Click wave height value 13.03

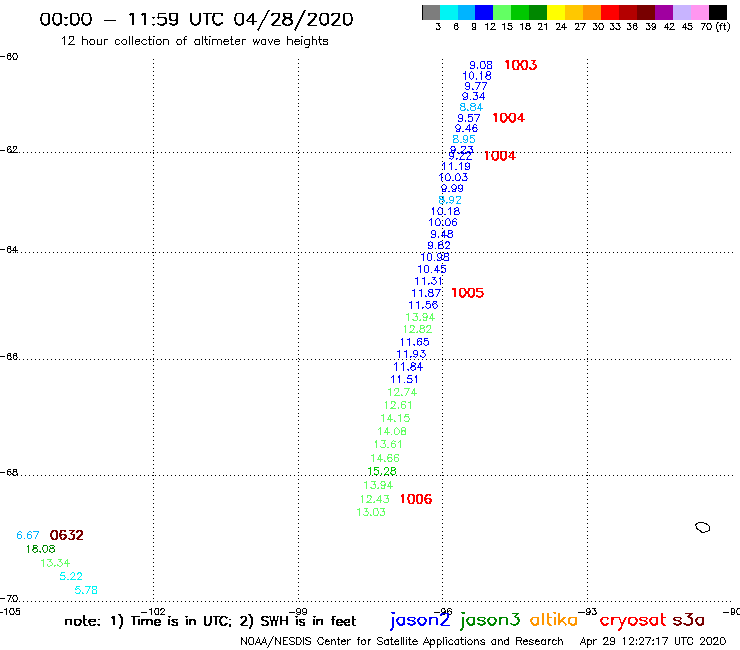[x=371, y=513]
